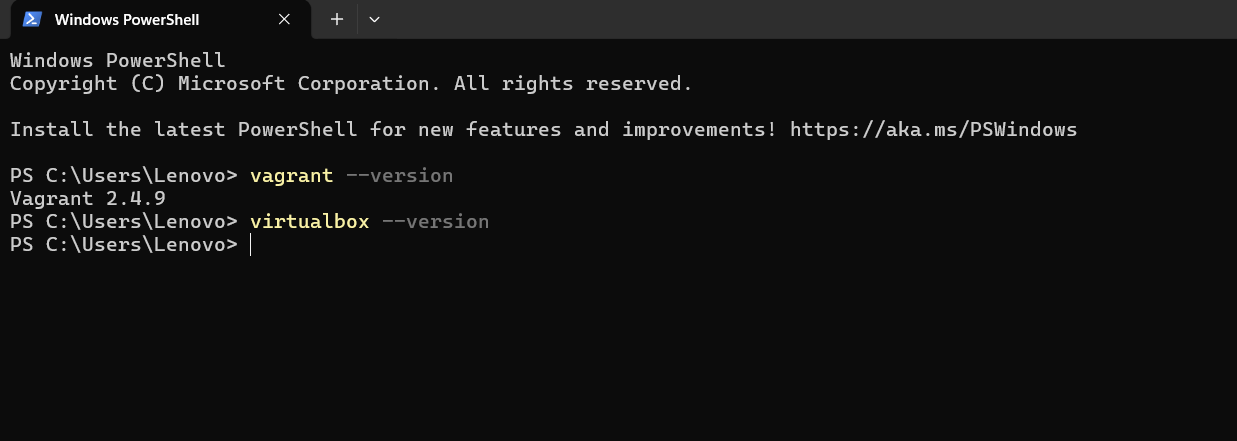Click 'Install the latest PowerShell' message text
Image resolution: width=1237 pixels, height=441 pixels.
tap(183, 129)
